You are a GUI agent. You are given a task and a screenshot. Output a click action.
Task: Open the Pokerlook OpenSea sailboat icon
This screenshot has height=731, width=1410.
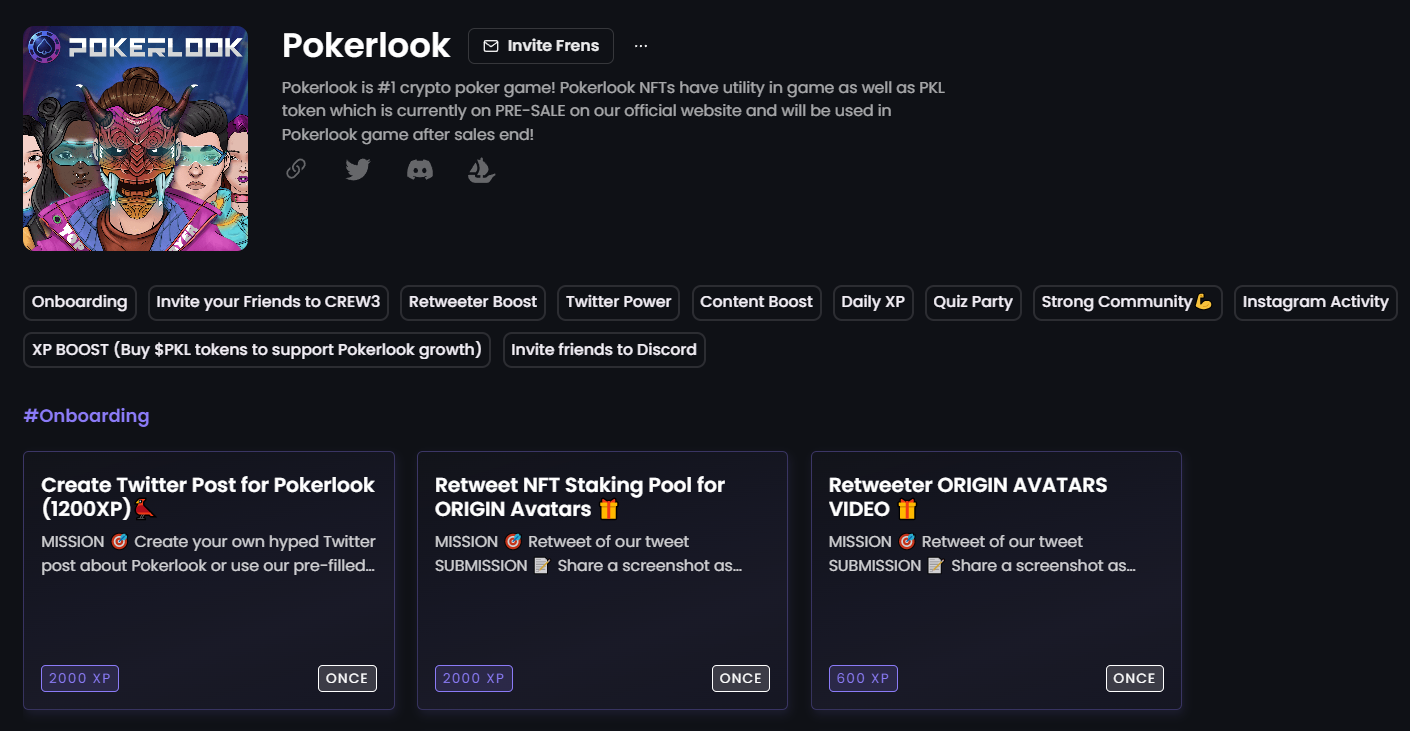tap(482, 170)
